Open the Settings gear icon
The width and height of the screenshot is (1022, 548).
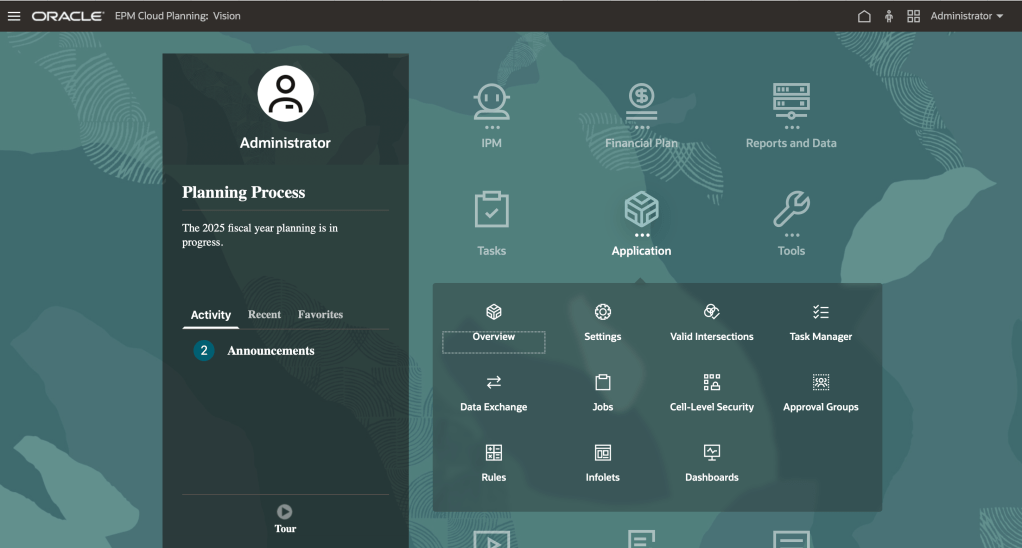point(603,312)
